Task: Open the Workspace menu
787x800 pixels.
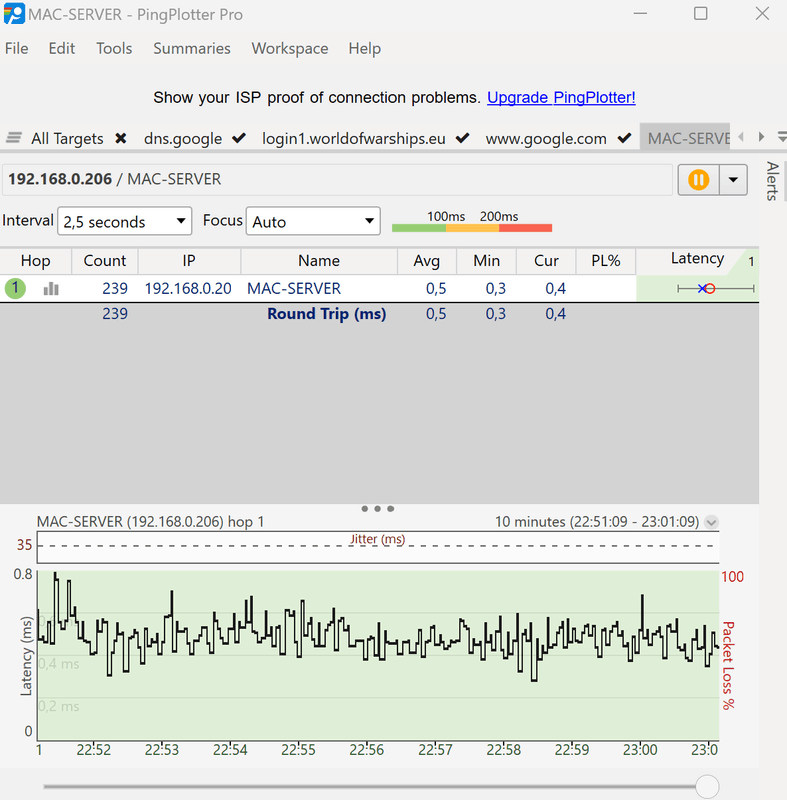Action: click(x=289, y=48)
